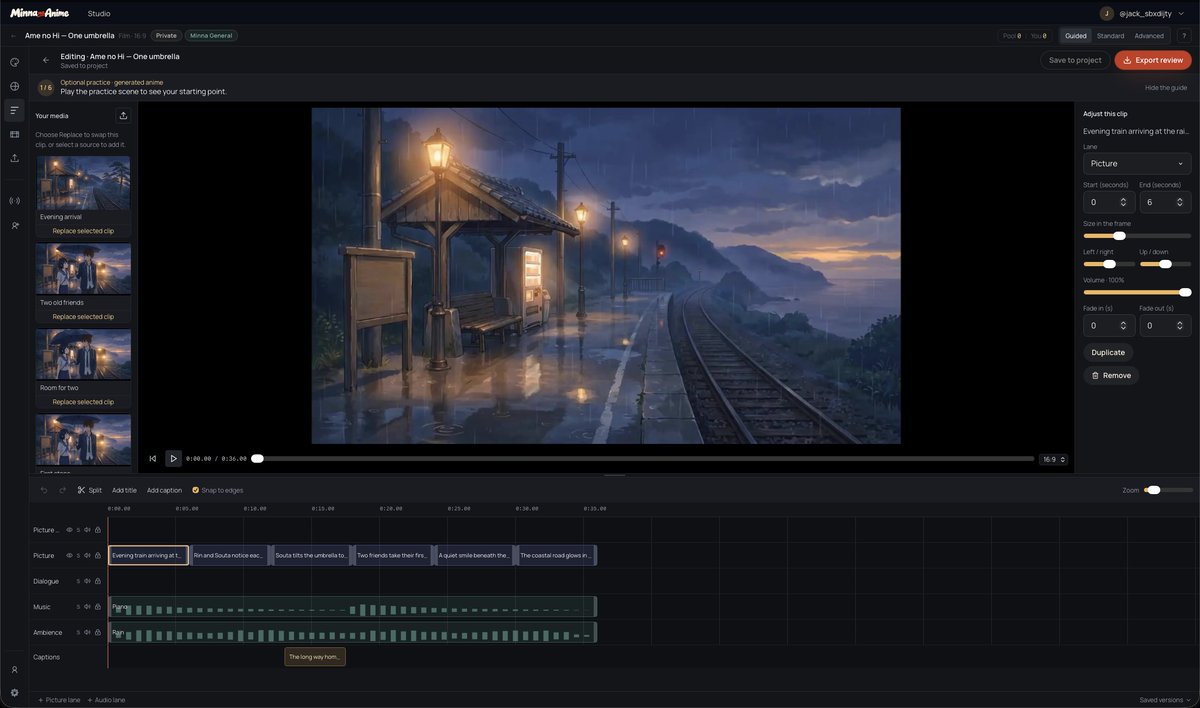The height and width of the screenshot is (708, 1200).
Task: Click the redo arrow in timeline toolbar
Action: (x=62, y=490)
